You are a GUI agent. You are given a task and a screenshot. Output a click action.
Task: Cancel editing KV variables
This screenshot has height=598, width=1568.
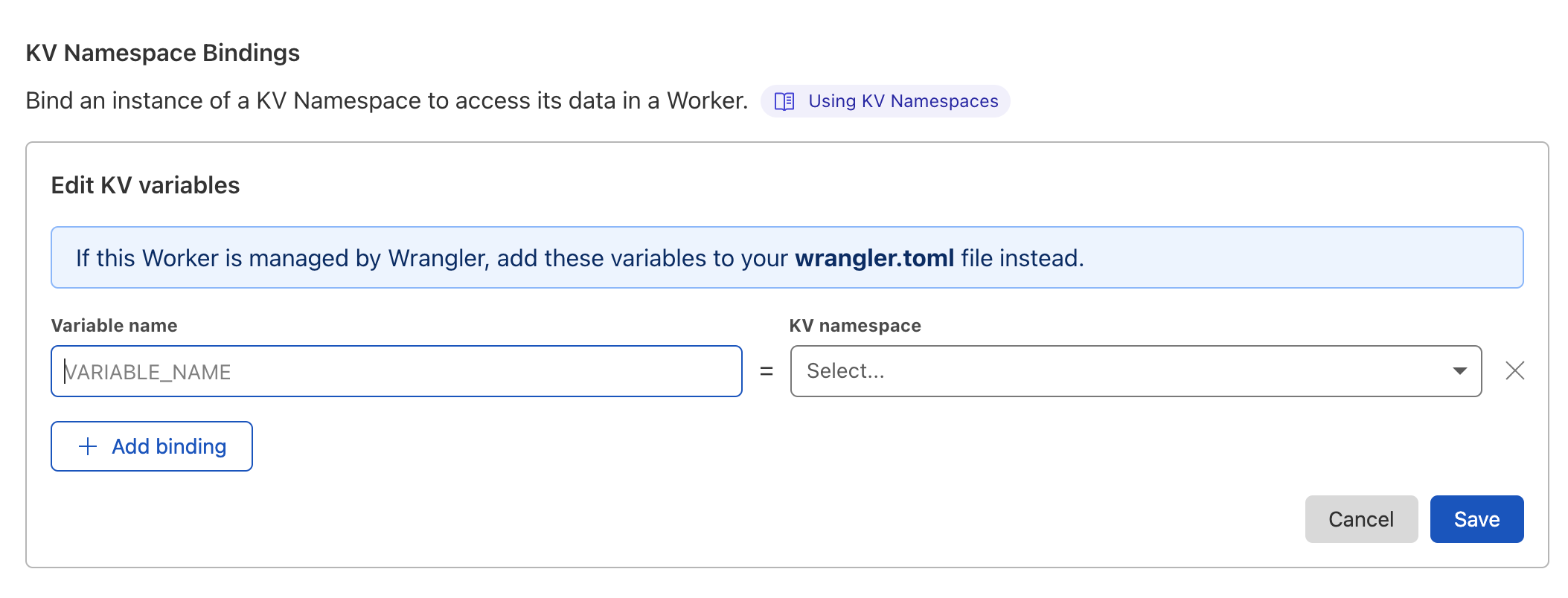point(1361,518)
